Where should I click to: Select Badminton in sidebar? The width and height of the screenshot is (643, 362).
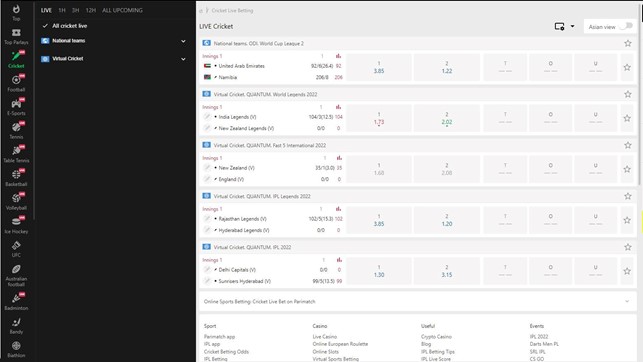click(16, 302)
